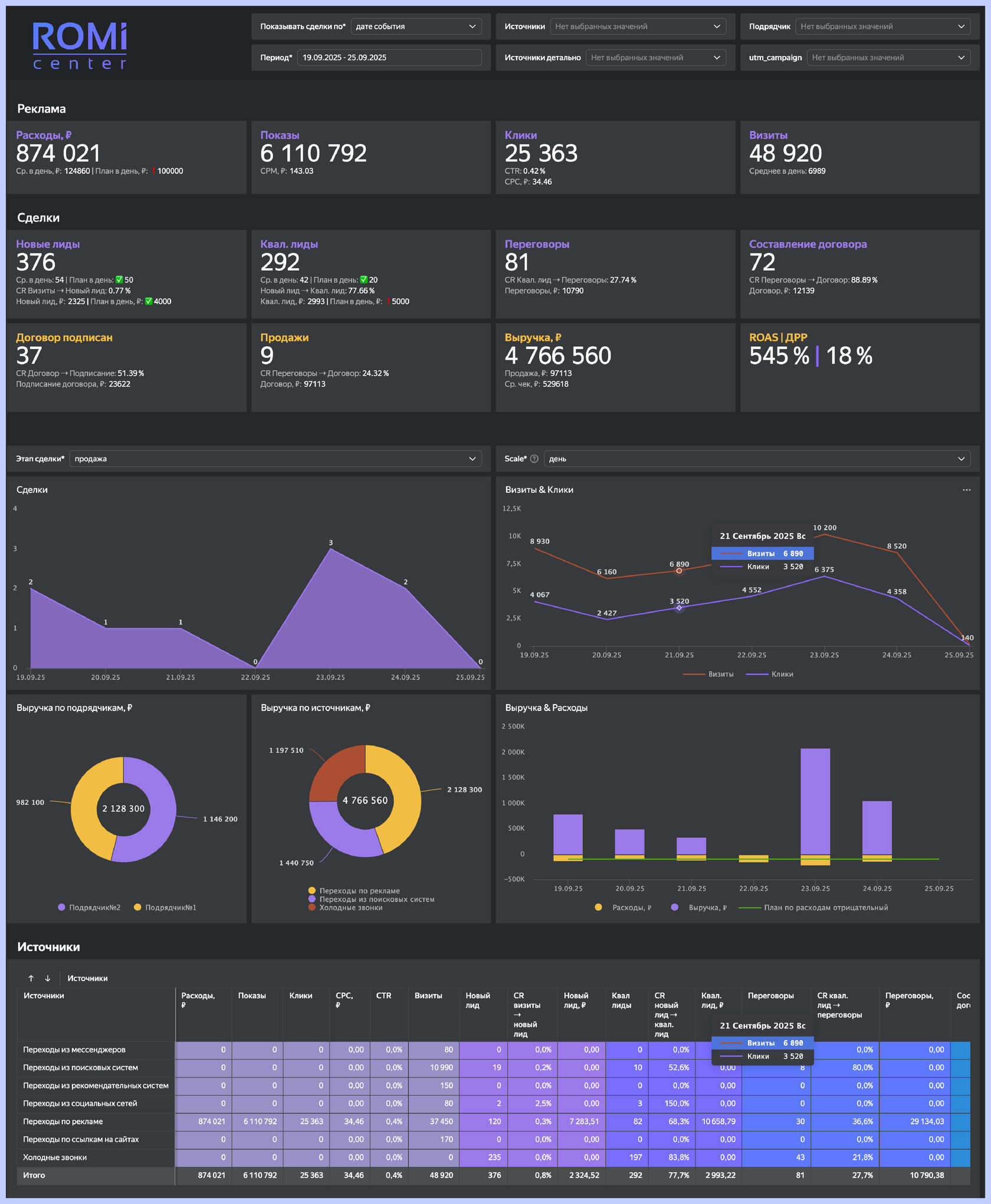The height and width of the screenshot is (1204, 991).
Task: Sort sources table descending with down arrow
Action: 48,978
